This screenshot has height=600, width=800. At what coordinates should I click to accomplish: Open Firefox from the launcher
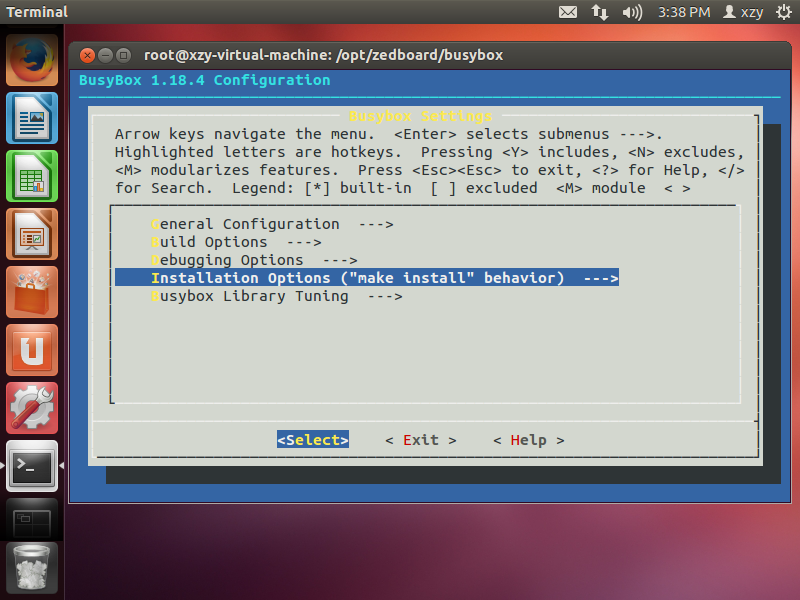[x=32, y=60]
